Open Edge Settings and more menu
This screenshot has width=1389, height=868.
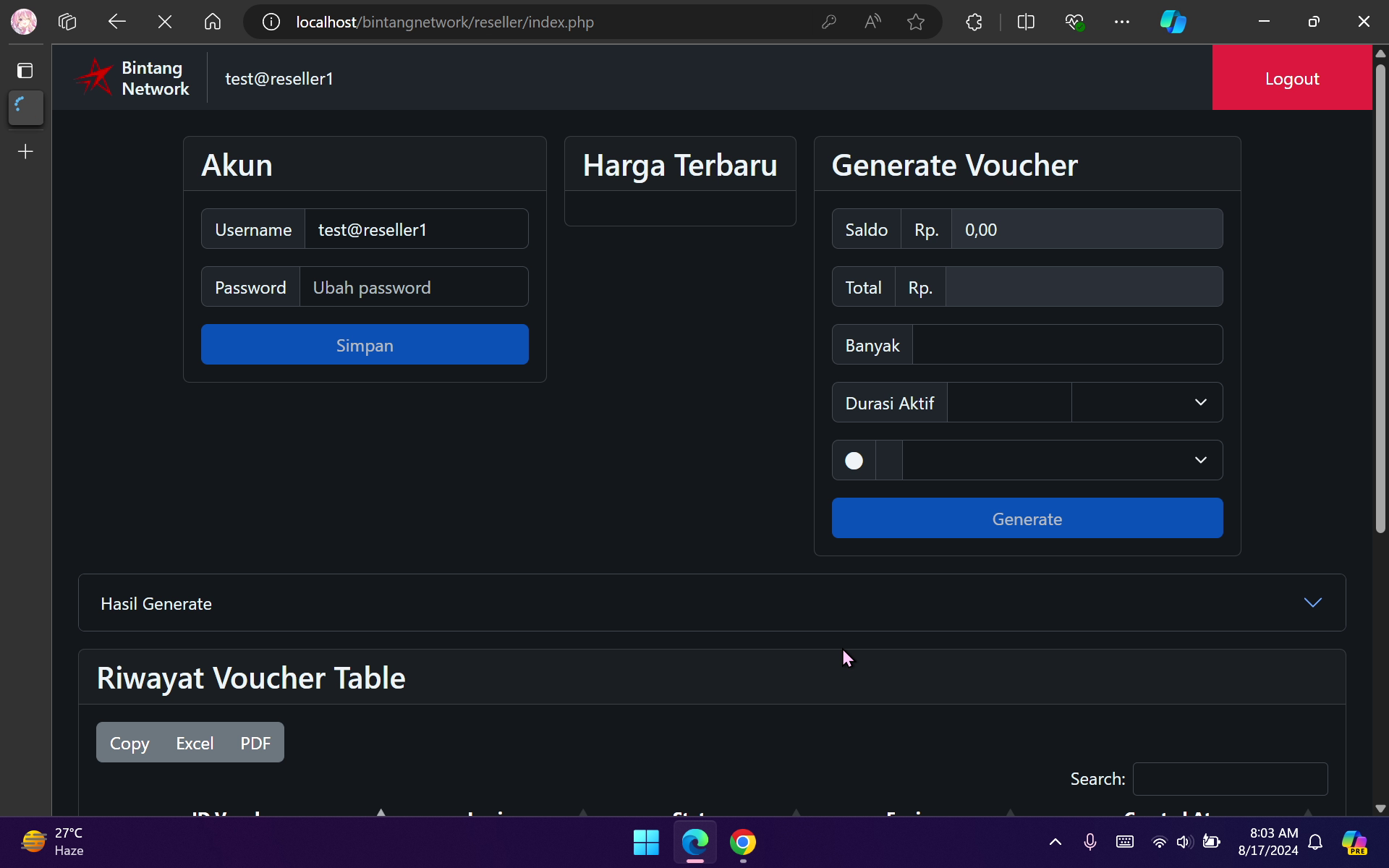(1122, 22)
